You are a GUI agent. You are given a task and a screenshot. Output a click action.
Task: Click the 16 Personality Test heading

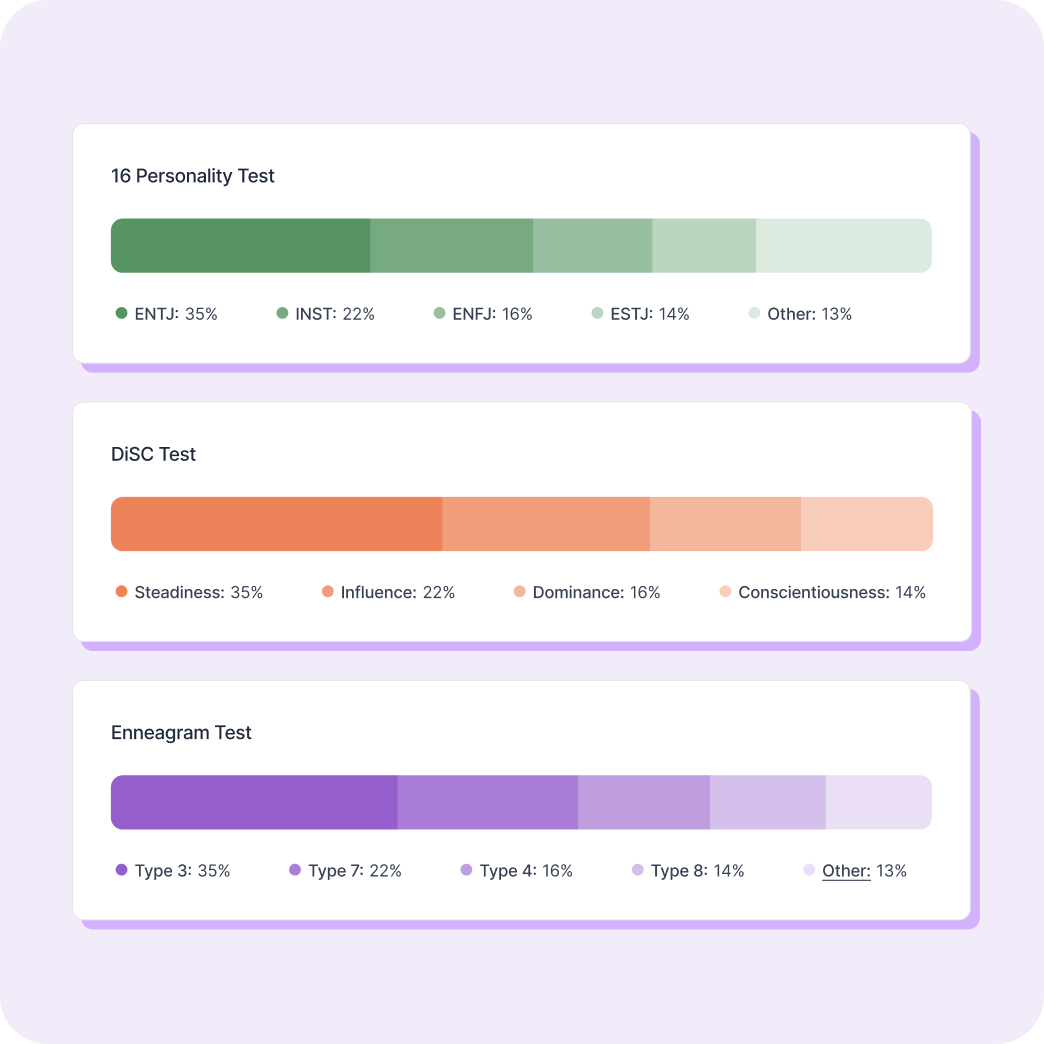pyautogui.click(x=193, y=176)
